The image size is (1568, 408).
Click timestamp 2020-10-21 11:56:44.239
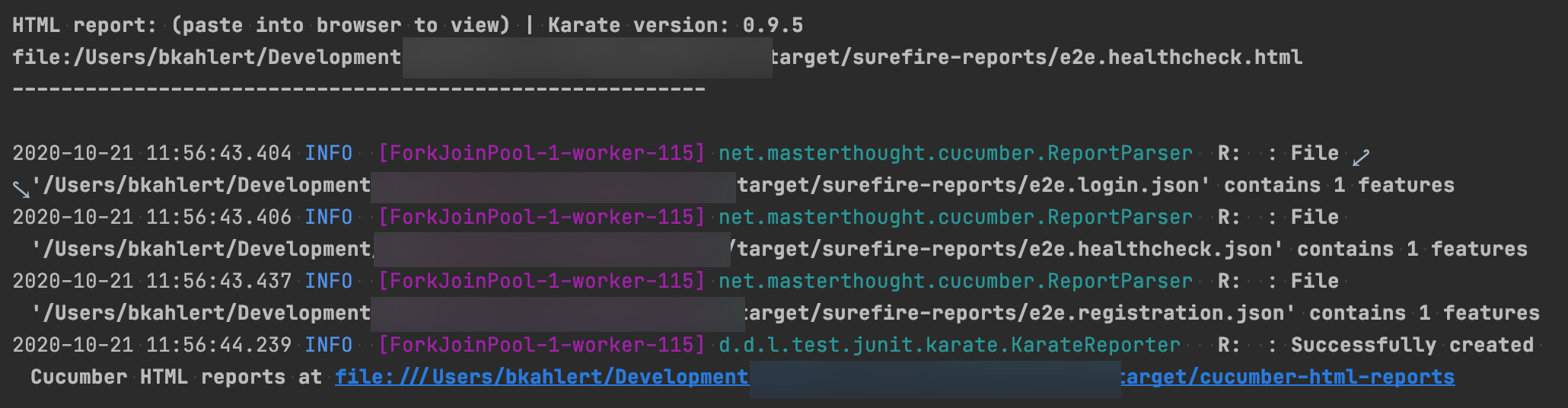pyautogui.click(x=151, y=345)
